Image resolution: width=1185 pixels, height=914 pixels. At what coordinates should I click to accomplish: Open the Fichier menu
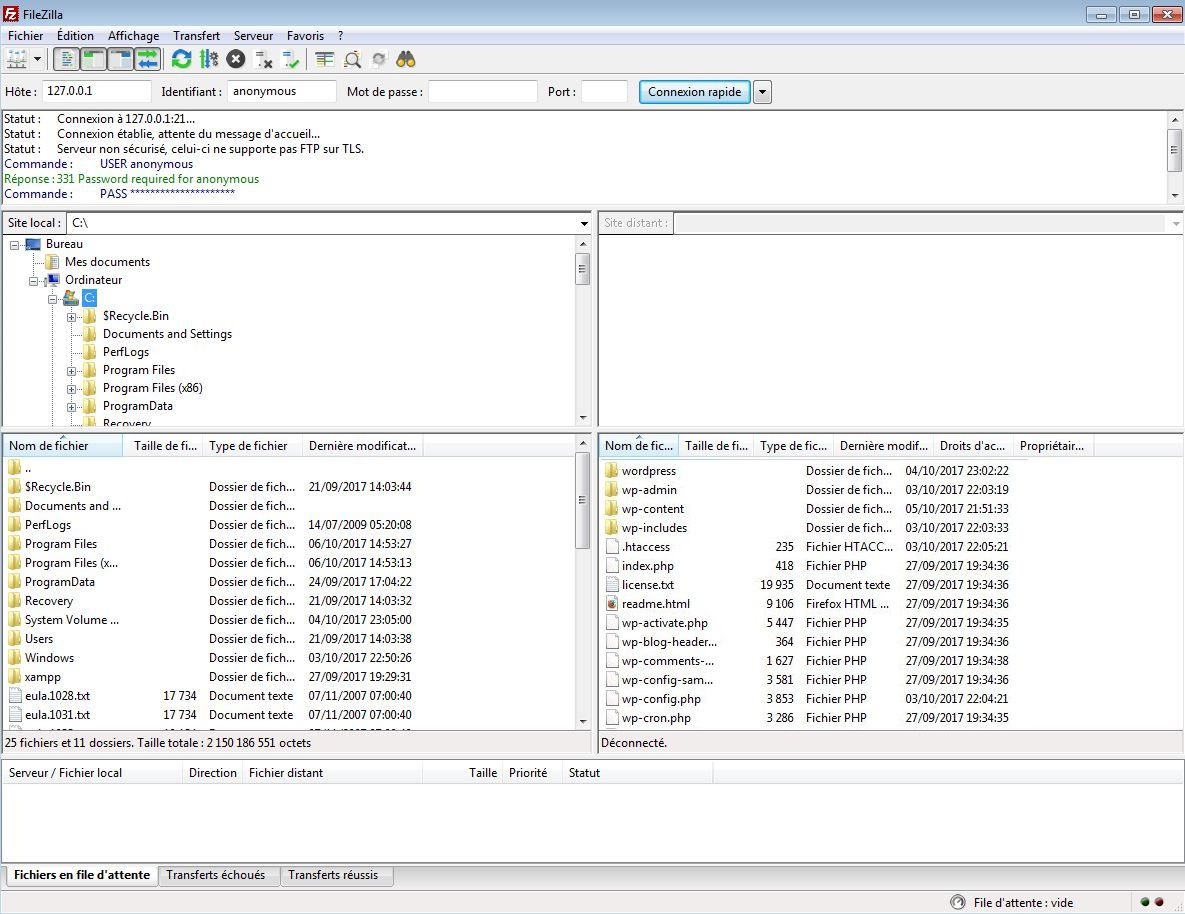coord(26,36)
